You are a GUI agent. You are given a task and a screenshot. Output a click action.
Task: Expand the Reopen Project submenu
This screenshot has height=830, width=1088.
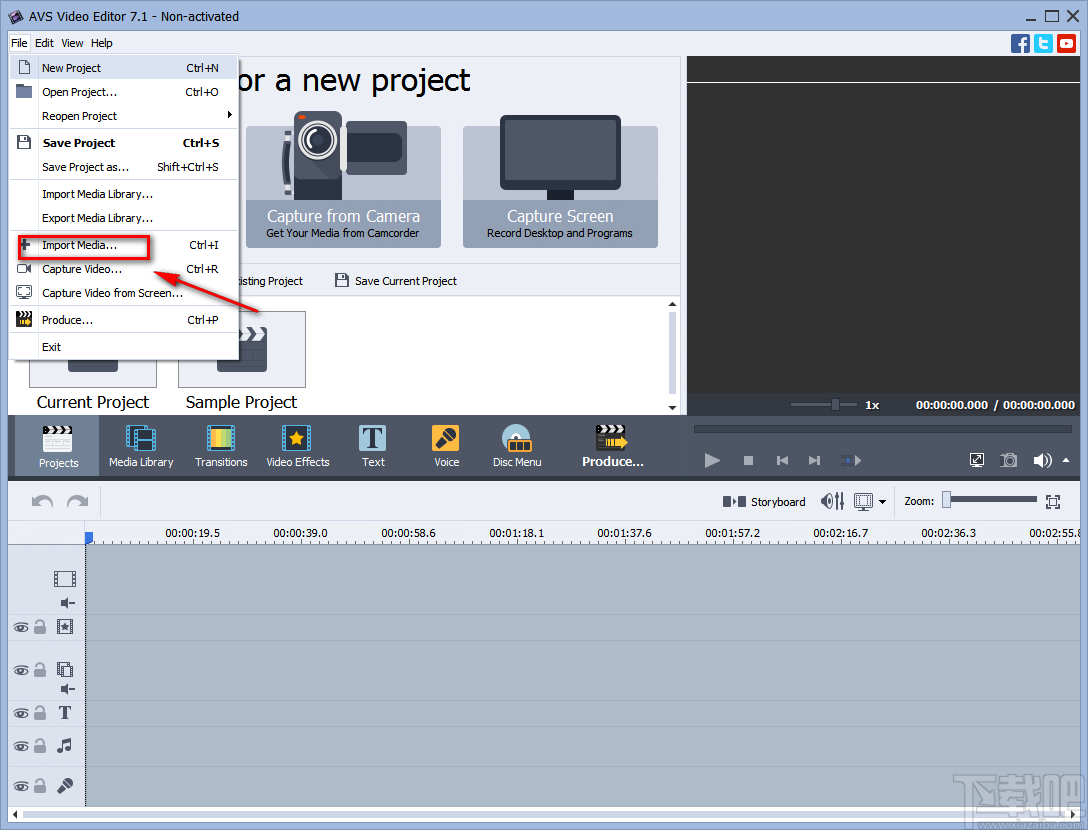pos(124,116)
